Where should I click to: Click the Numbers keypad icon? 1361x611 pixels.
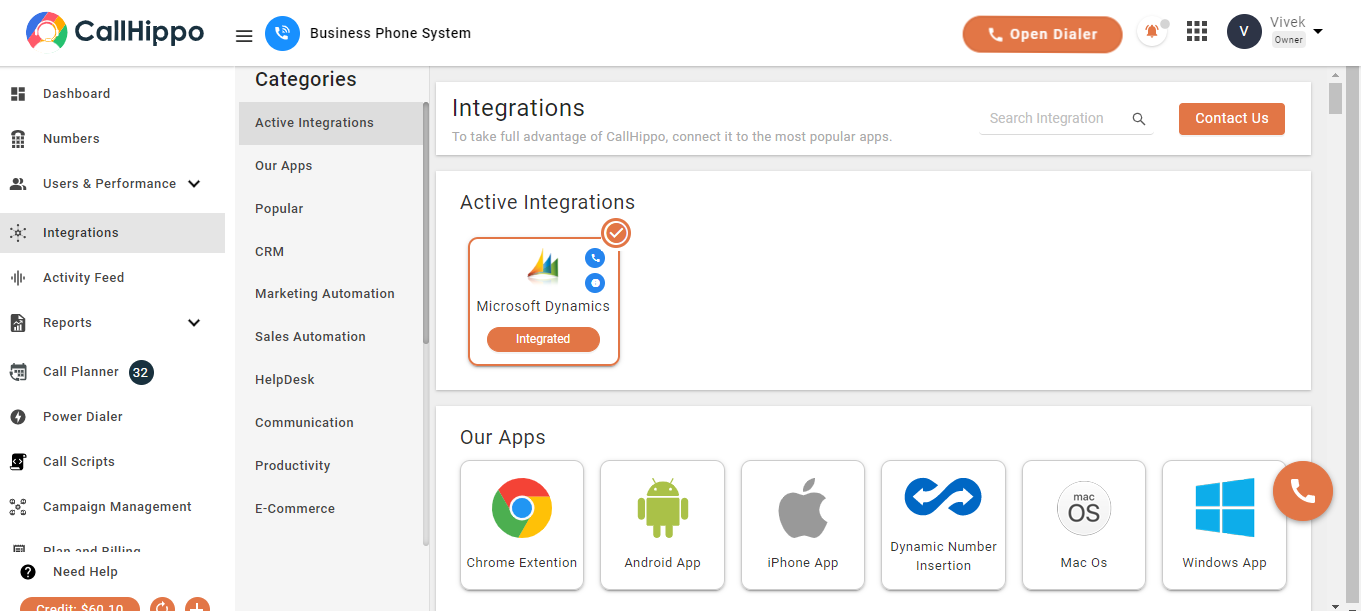click(x=18, y=139)
